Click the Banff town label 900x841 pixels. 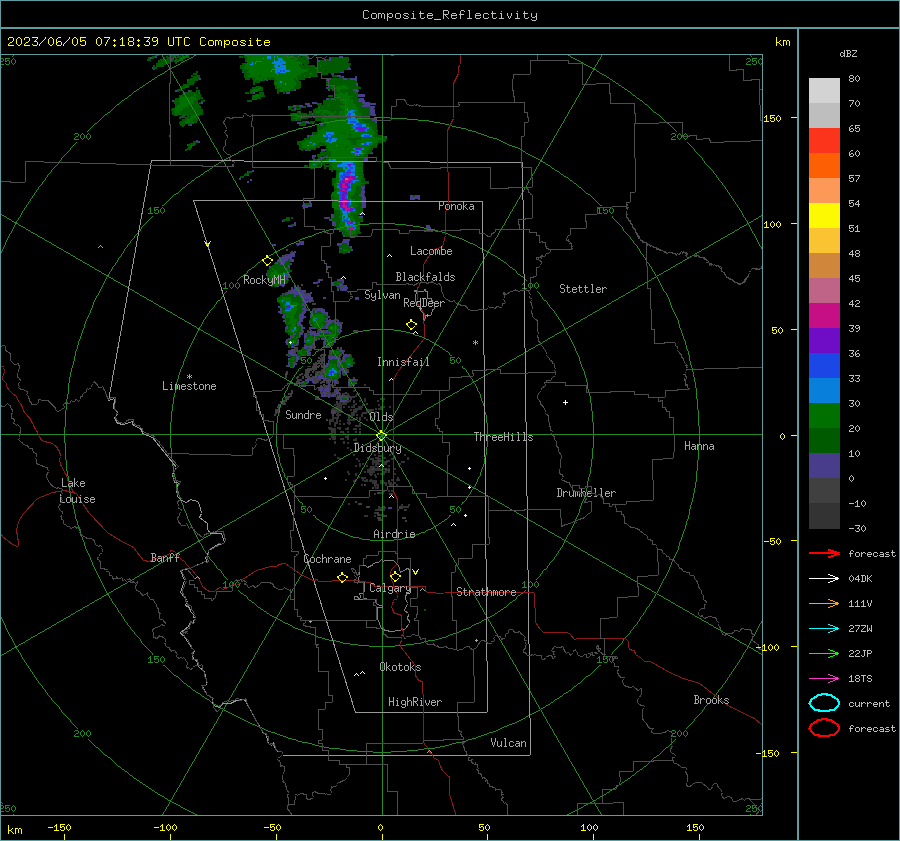point(165,558)
